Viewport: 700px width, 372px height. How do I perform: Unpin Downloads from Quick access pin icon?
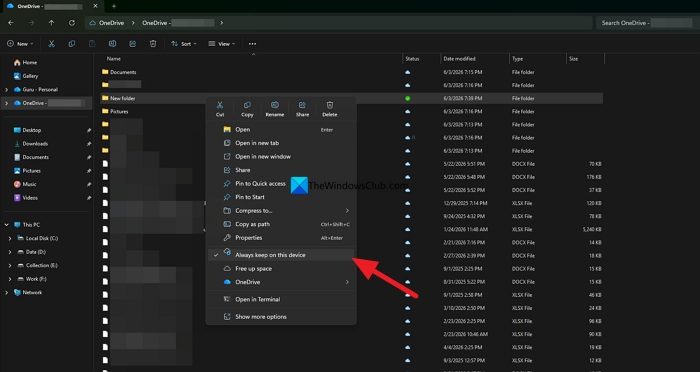pos(89,144)
